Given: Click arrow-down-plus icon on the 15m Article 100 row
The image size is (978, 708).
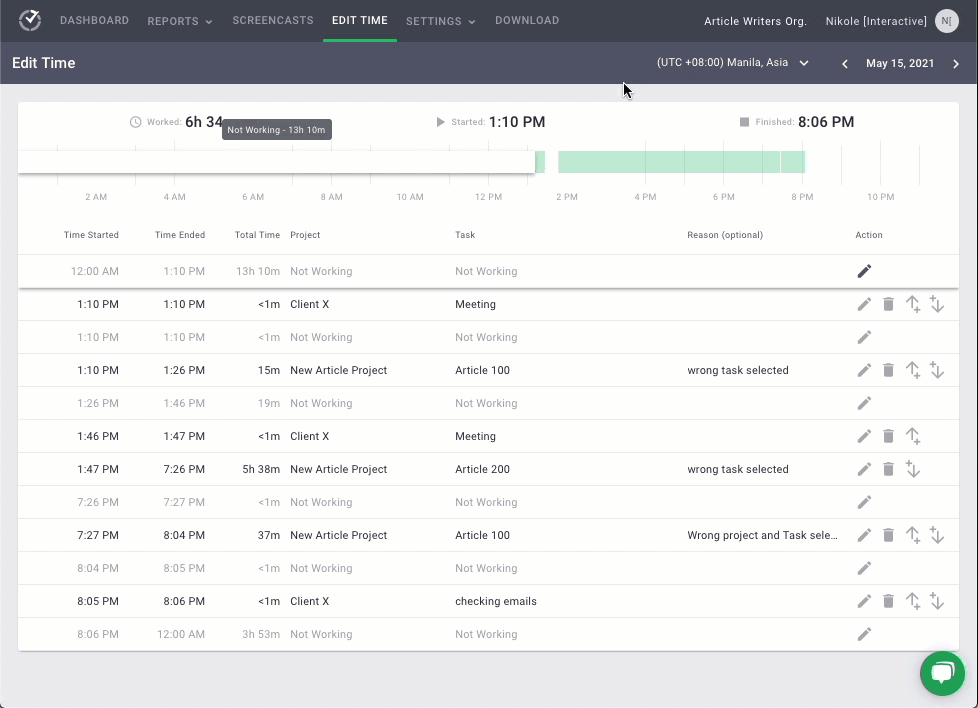Looking at the screenshot, I should [937, 371].
